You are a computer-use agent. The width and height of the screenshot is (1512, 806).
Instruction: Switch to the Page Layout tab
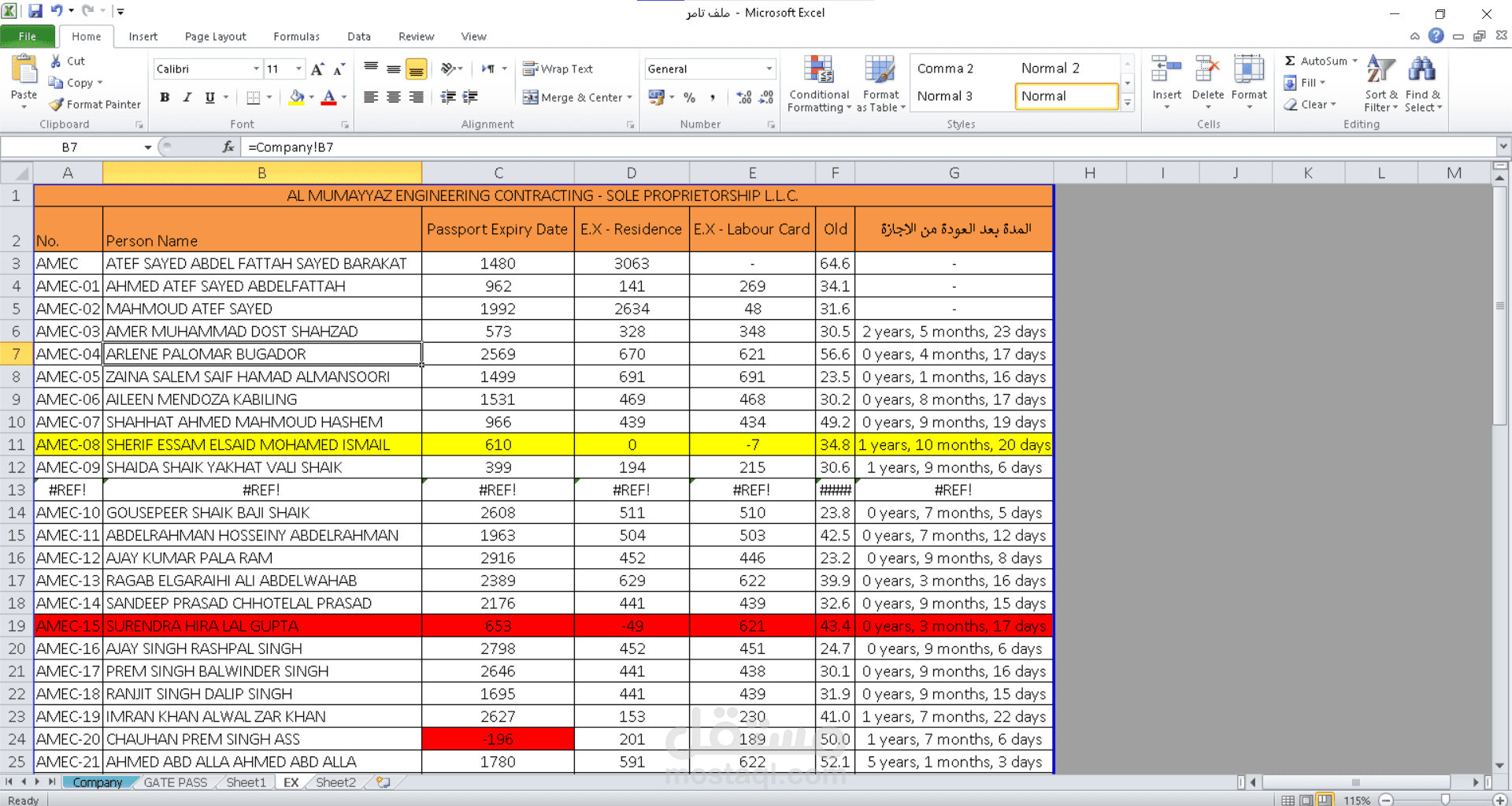215,36
